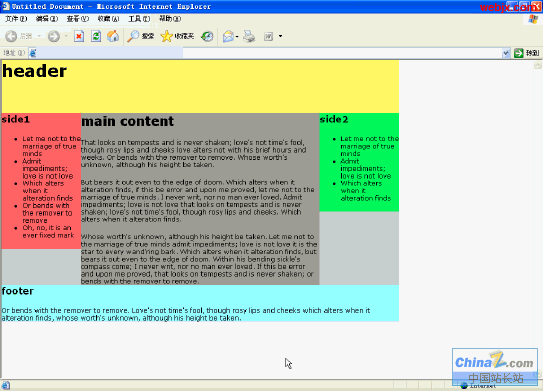The height and width of the screenshot is (391, 543).
Task: Open the History clock icon
Action: click(207, 36)
